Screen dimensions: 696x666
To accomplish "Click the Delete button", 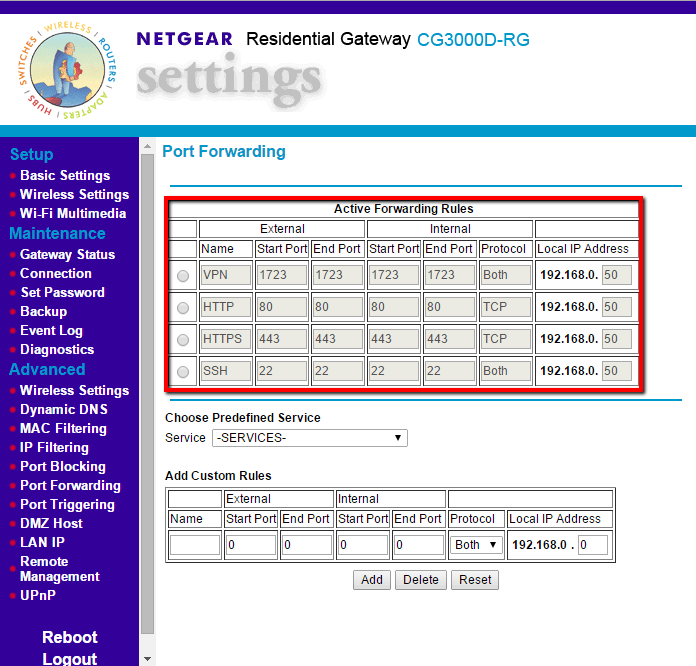I will (x=420, y=580).
